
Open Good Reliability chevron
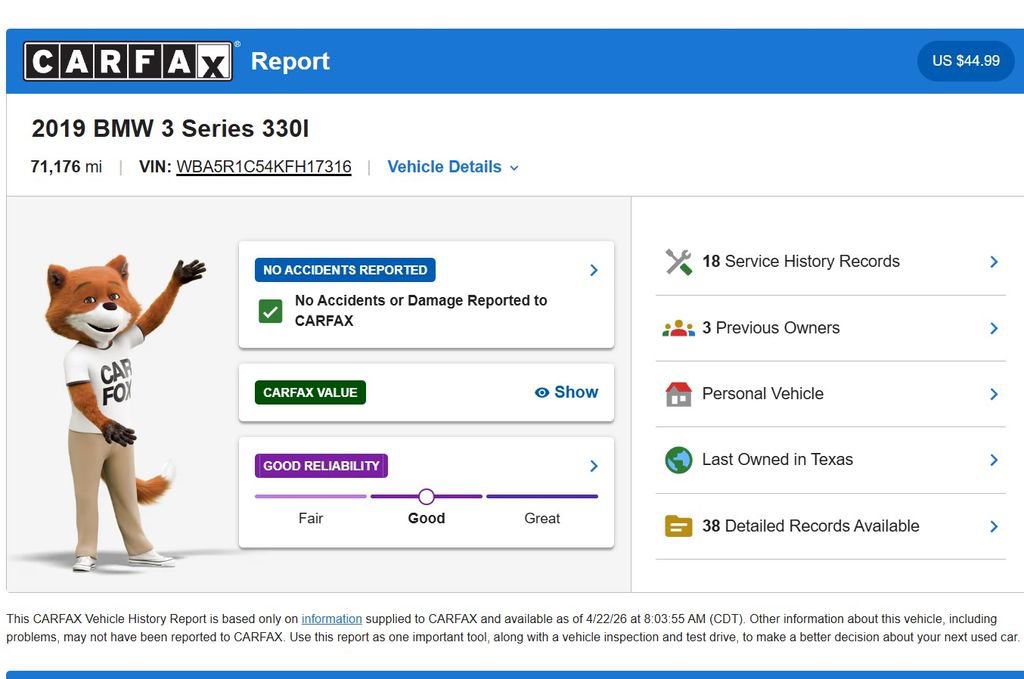pos(594,466)
